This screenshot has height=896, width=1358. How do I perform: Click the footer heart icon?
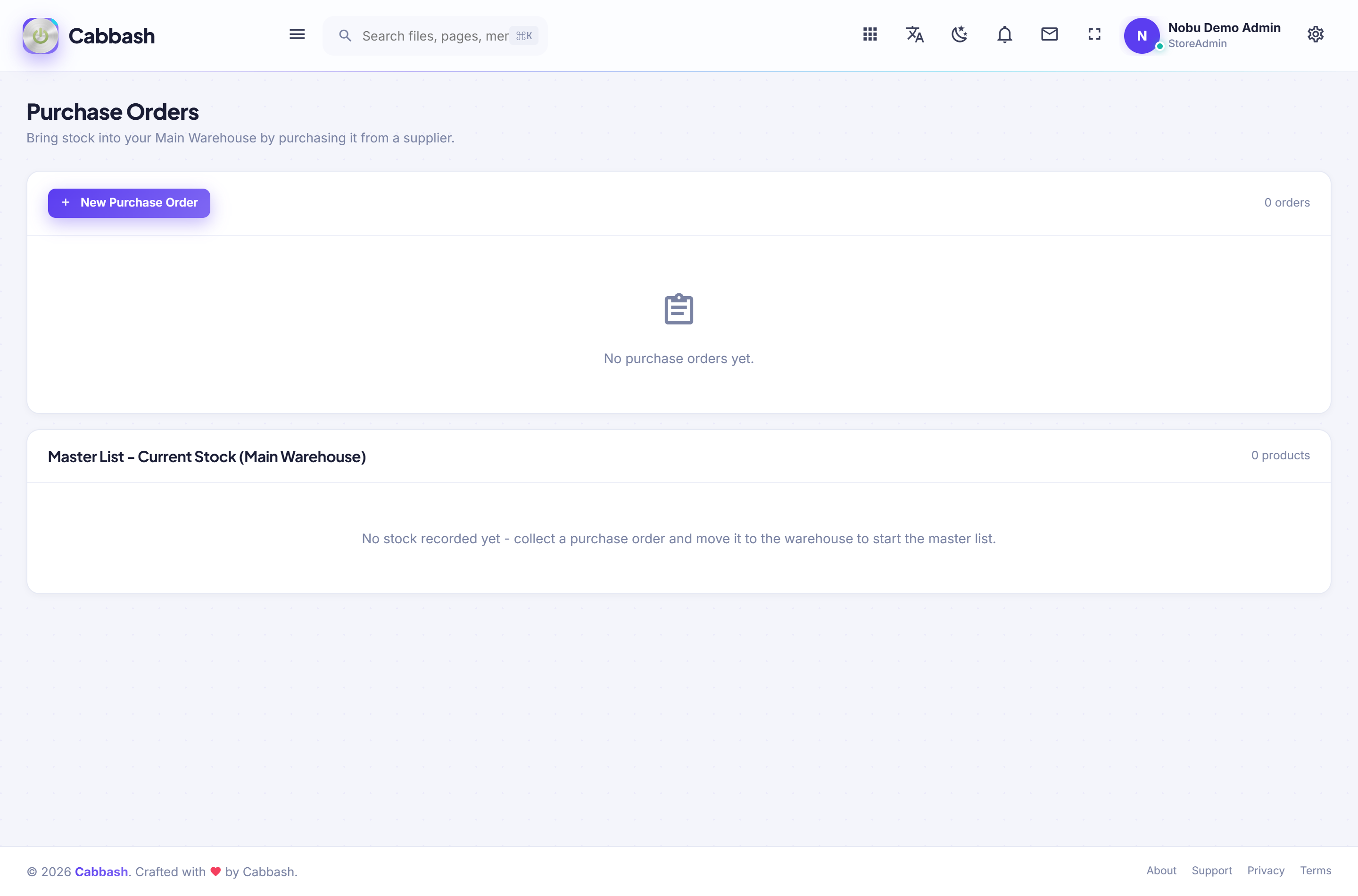pos(215,871)
